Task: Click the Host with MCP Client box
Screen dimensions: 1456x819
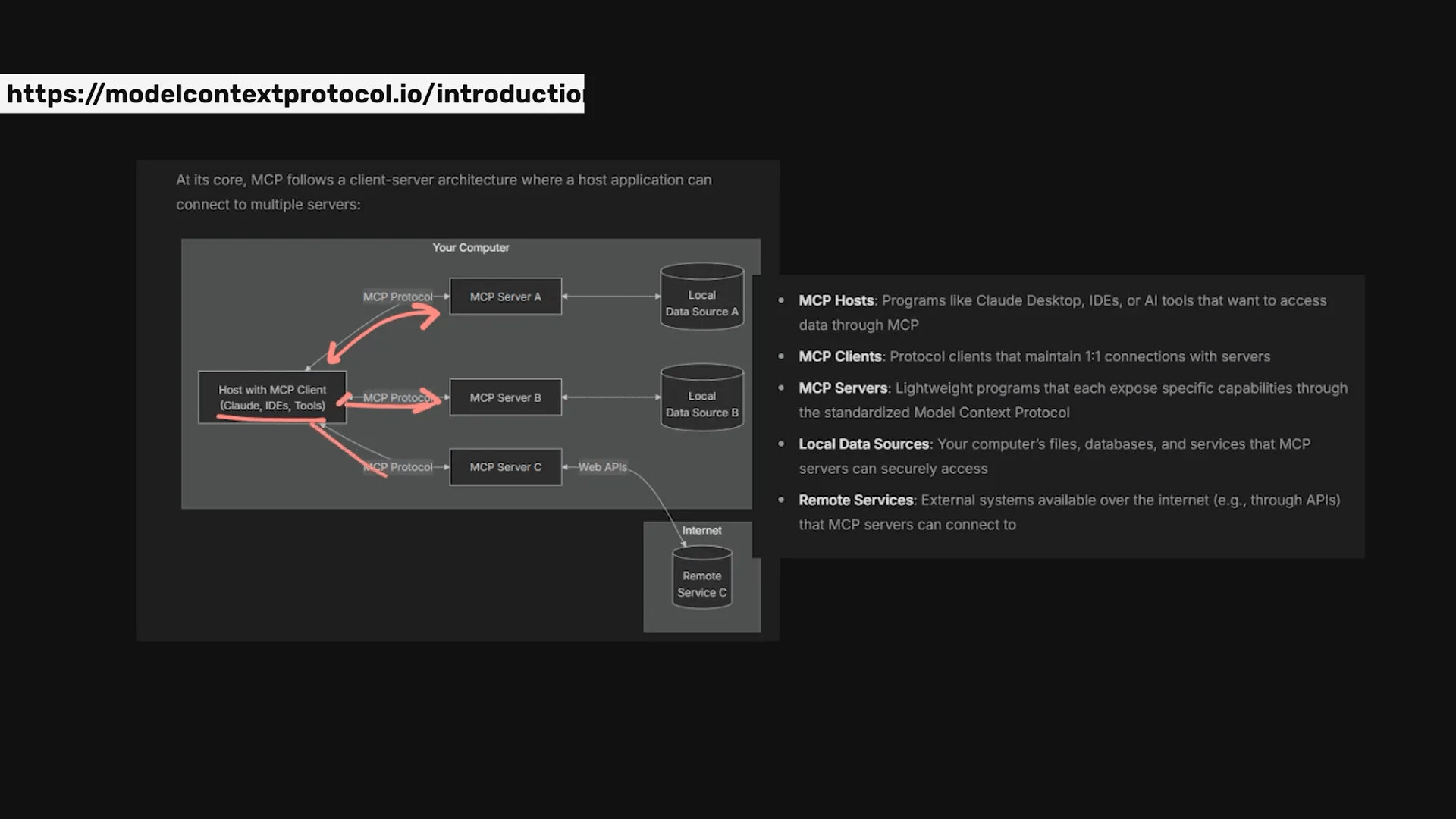Action: pos(272,397)
